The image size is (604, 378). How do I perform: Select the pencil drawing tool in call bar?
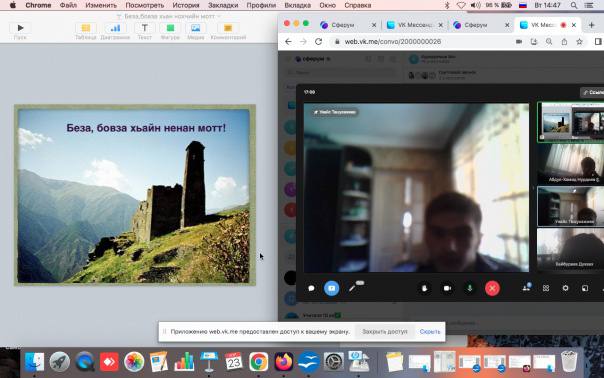[x=352, y=288]
